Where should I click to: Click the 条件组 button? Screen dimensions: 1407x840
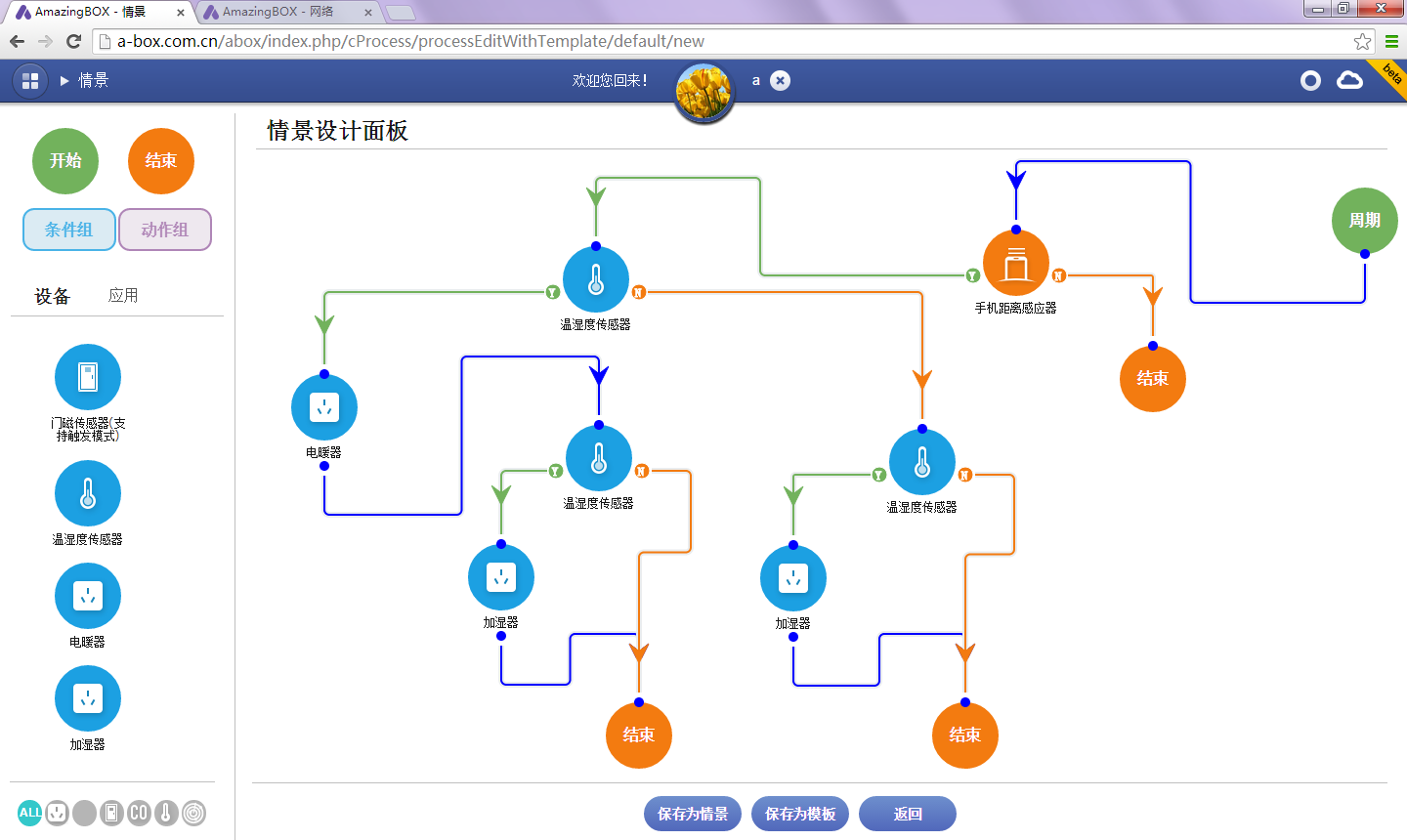click(x=69, y=230)
